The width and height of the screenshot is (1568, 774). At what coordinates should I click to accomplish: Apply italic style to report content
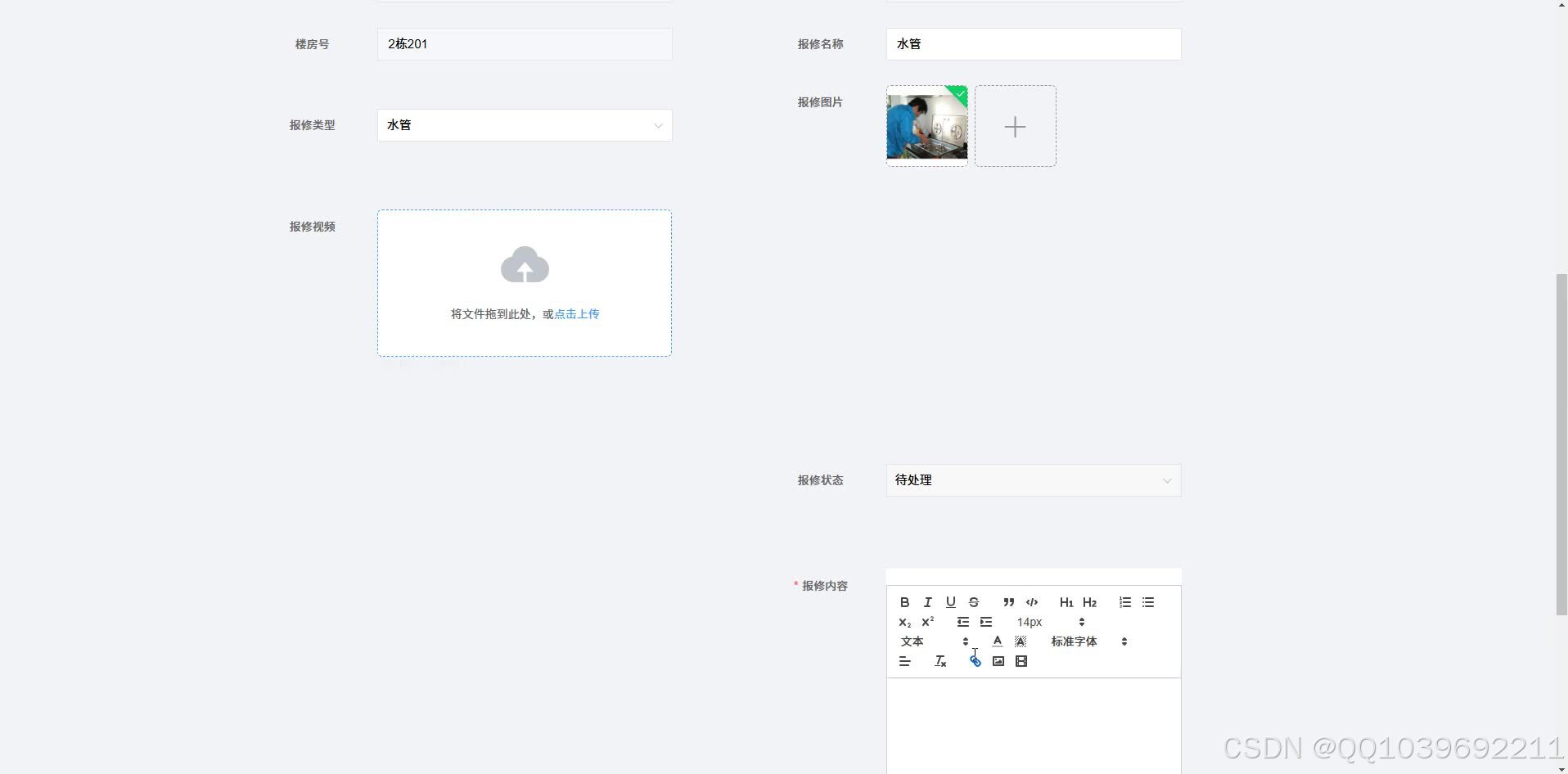point(928,602)
